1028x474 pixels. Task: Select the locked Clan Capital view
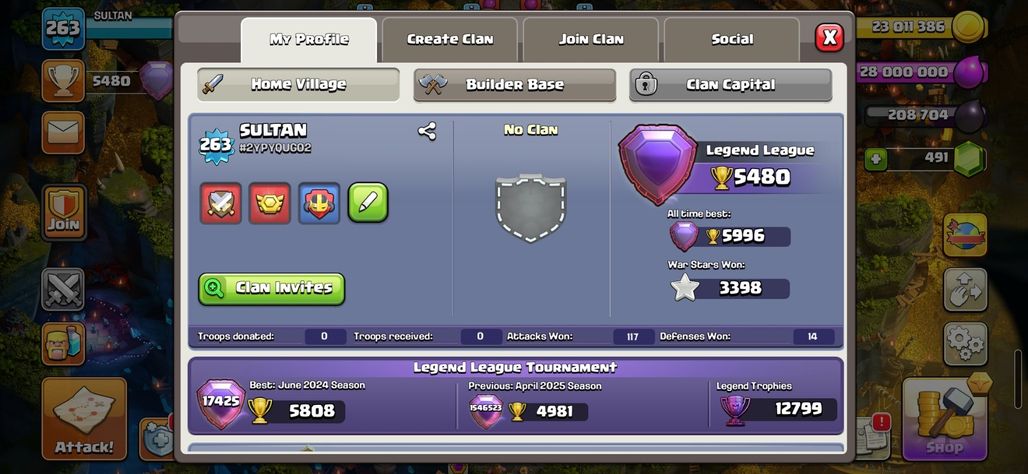[730, 85]
